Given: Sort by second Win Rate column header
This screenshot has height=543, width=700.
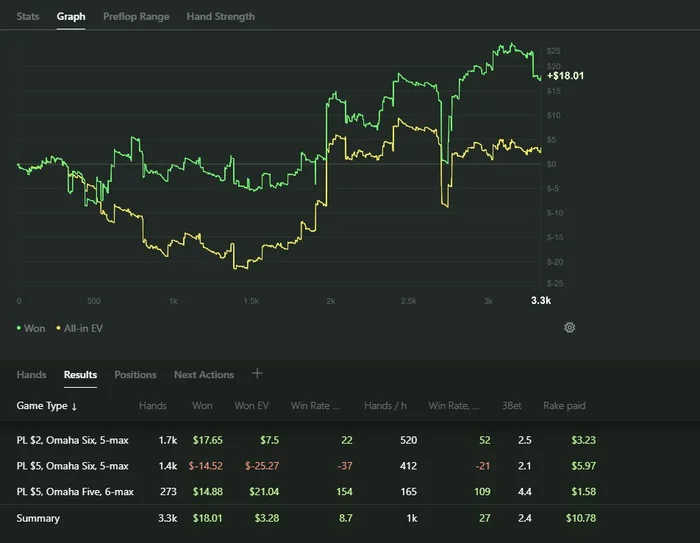Looking at the screenshot, I should pos(454,405).
